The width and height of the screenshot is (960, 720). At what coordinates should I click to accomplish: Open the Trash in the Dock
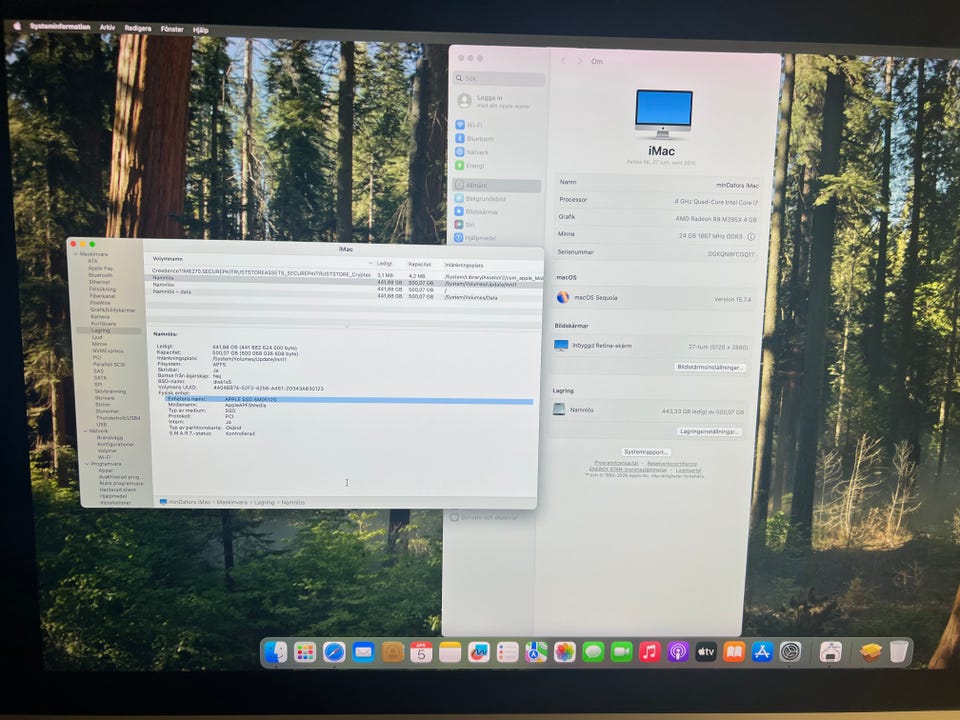899,652
